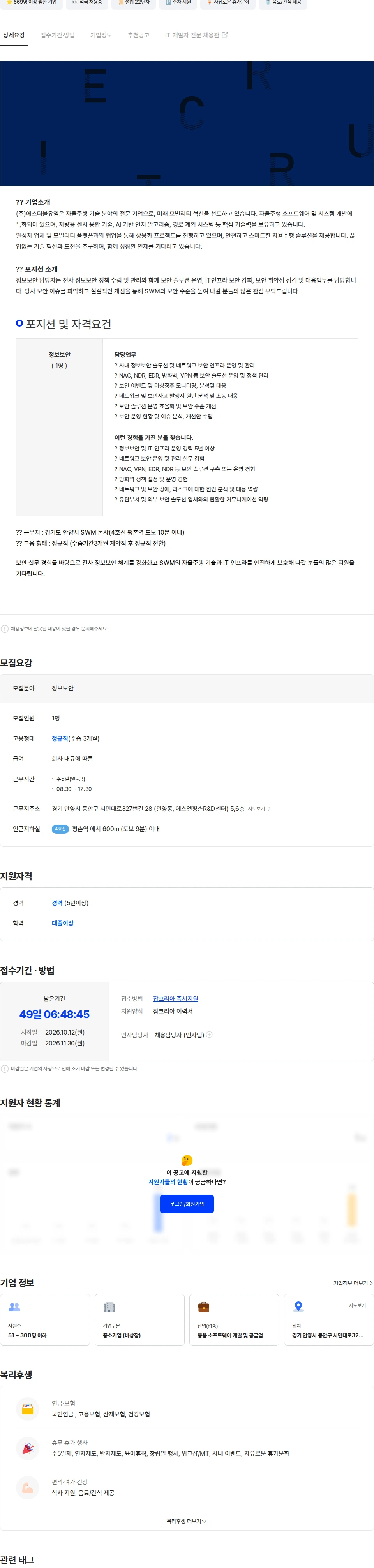Click the 대졸이상 education link
Viewport: 374px width, 1568px height.
63,923
